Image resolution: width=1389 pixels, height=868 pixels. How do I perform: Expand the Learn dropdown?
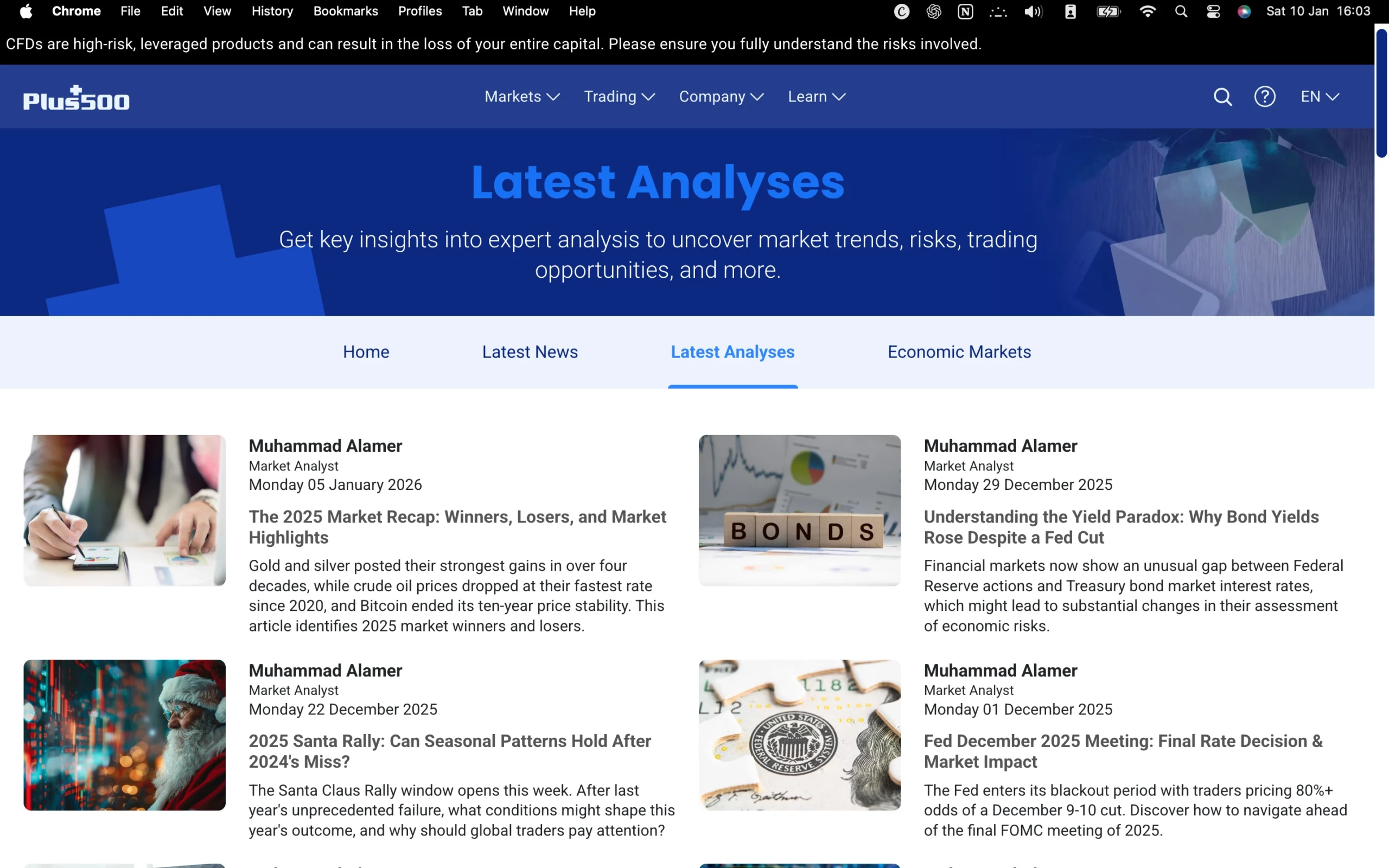(x=815, y=97)
